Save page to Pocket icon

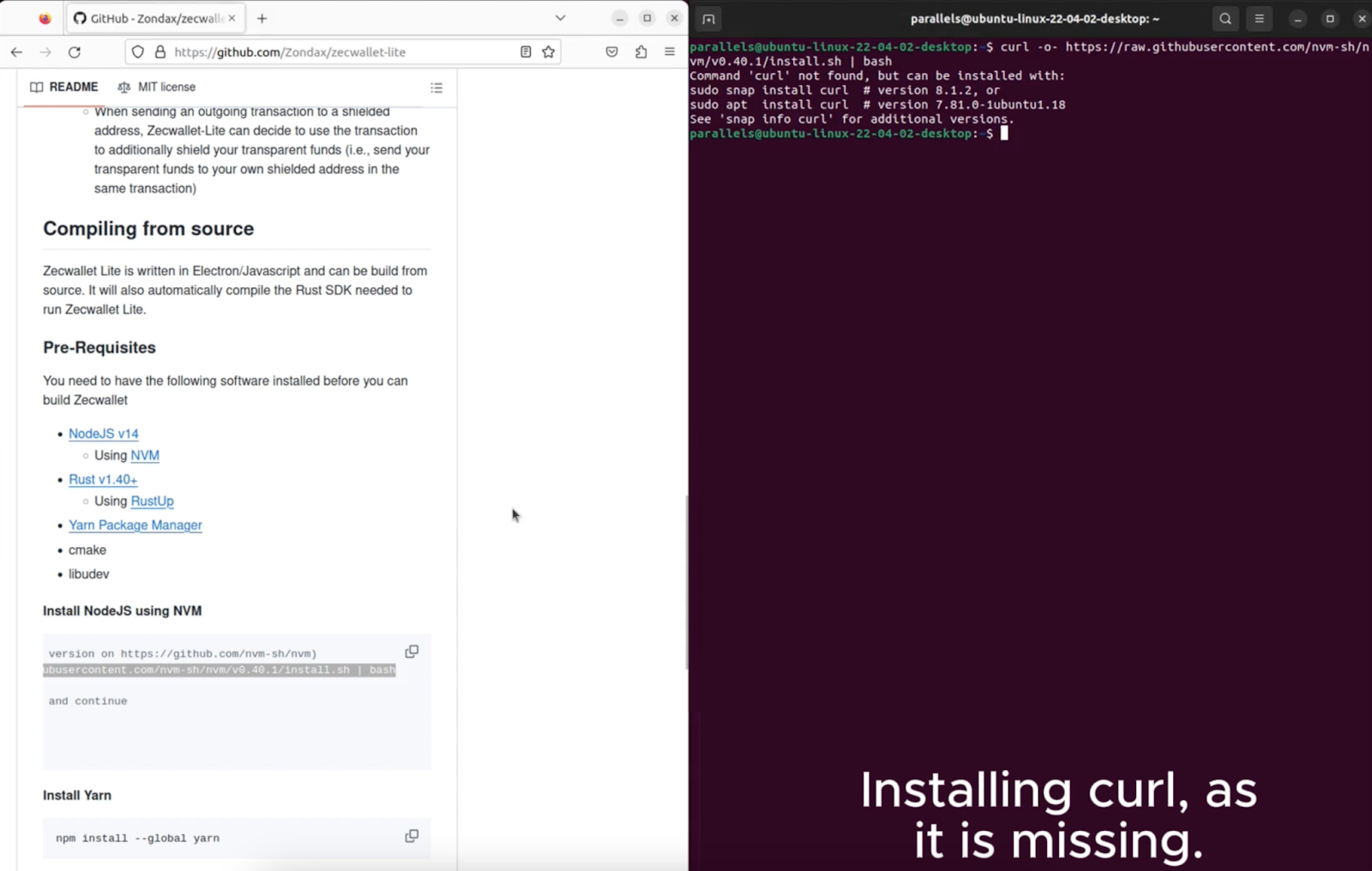[611, 52]
